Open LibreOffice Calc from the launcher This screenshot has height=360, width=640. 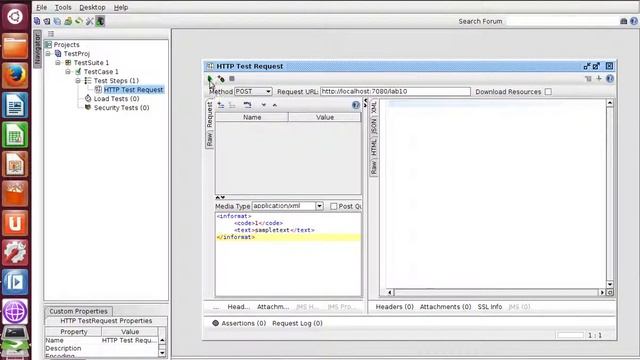click(x=15, y=134)
